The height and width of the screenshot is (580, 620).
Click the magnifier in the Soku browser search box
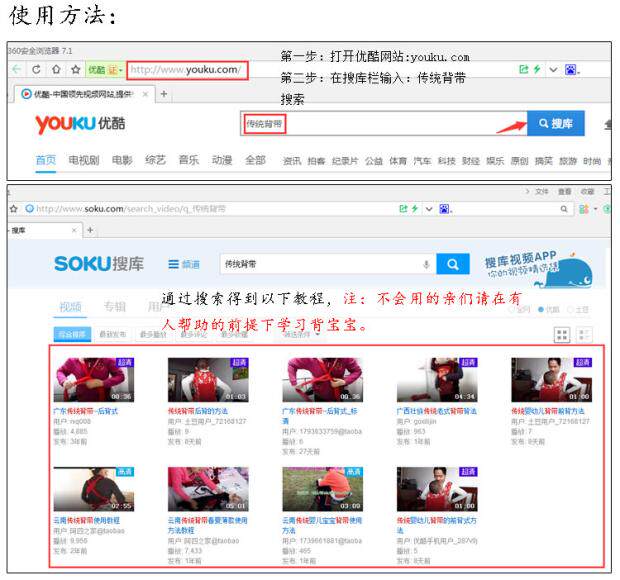564,209
